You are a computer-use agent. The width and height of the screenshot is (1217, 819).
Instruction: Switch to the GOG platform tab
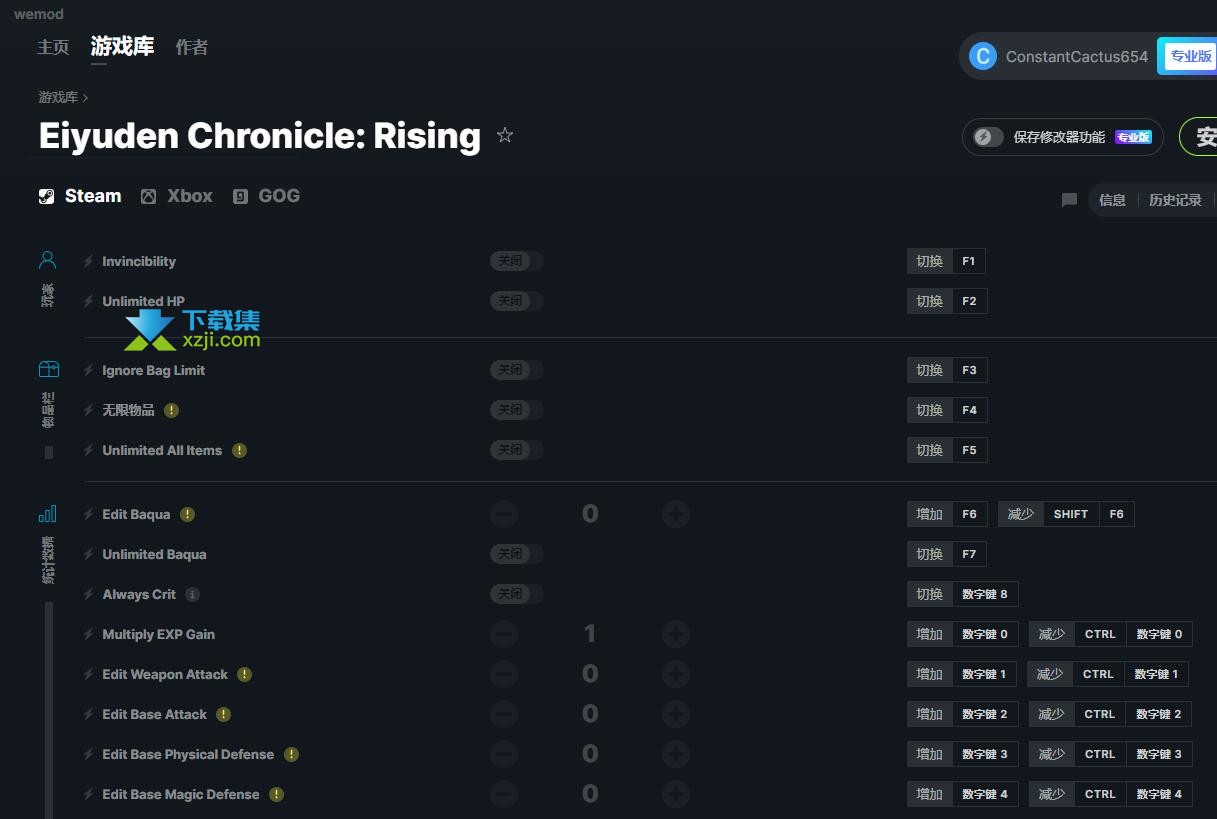[x=266, y=196]
